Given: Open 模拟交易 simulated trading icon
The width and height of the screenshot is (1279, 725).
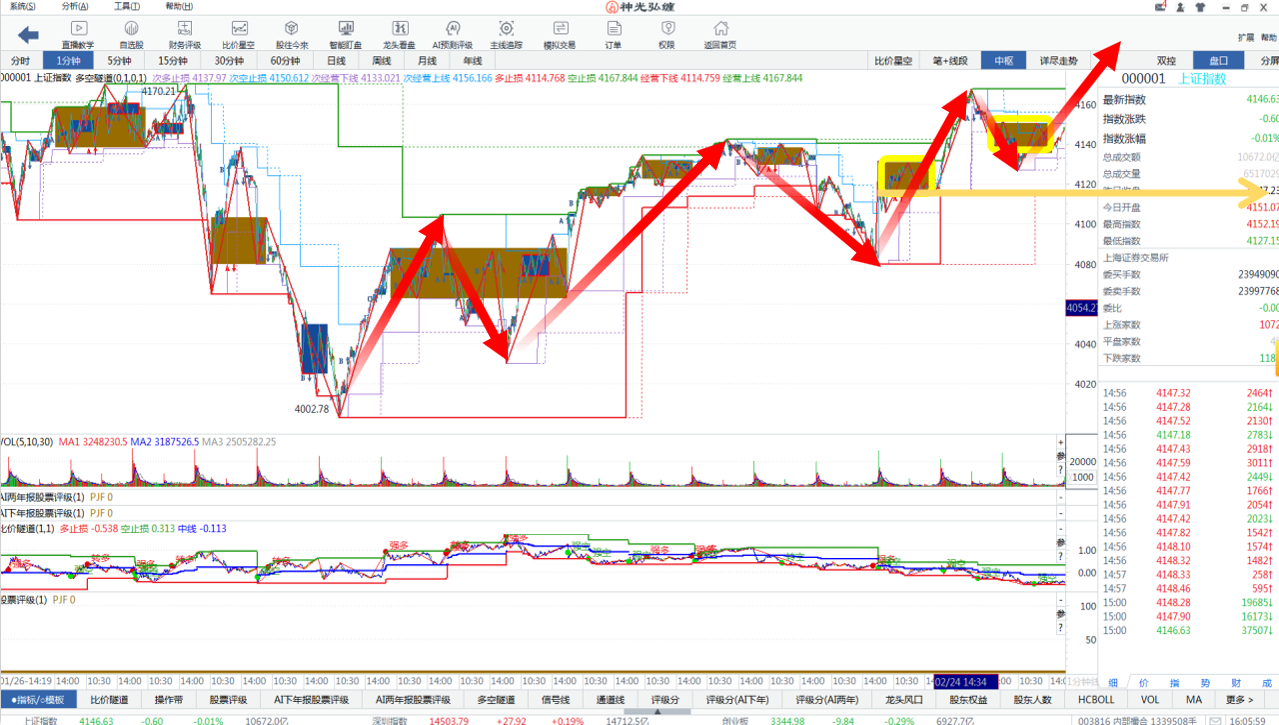Looking at the screenshot, I should (x=559, y=34).
